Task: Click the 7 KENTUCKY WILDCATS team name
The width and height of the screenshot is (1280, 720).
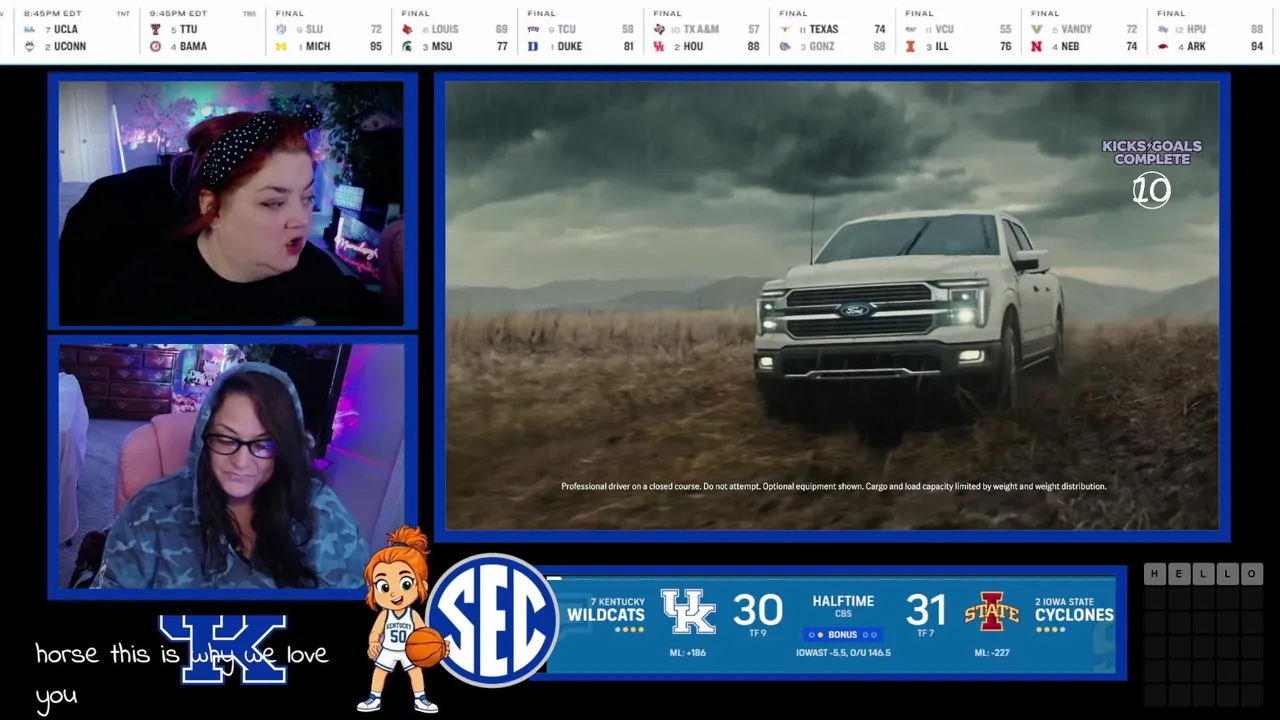Action: tap(606, 609)
